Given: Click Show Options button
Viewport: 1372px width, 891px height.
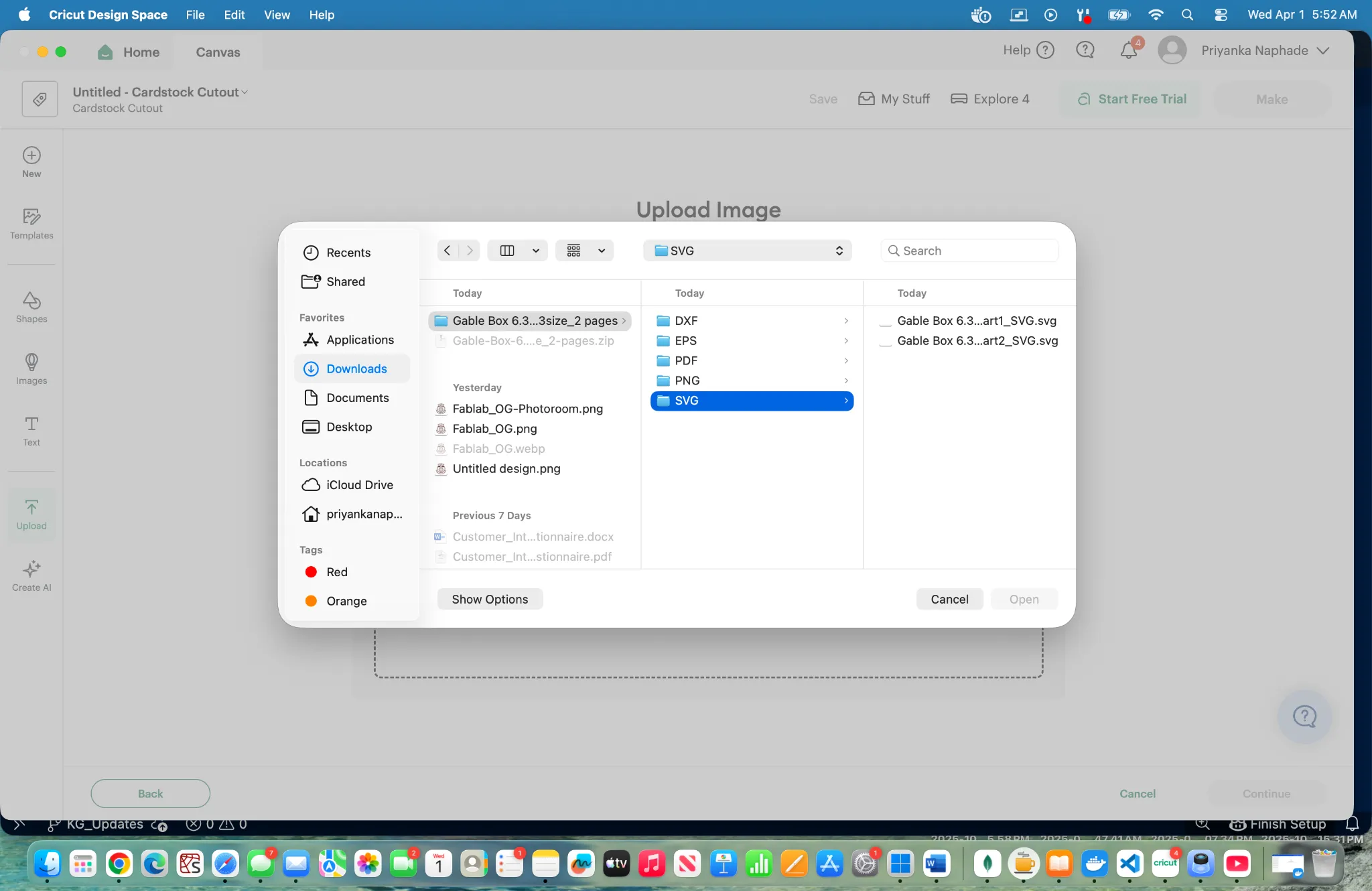Looking at the screenshot, I should 490,599.
